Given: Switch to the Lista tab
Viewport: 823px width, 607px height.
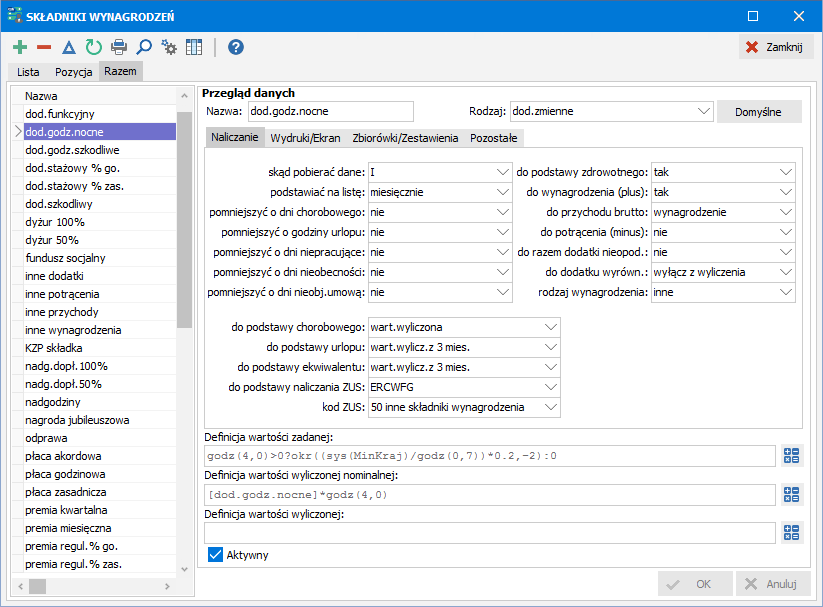Looking at the screenshot, I should (x=28, y=72).
